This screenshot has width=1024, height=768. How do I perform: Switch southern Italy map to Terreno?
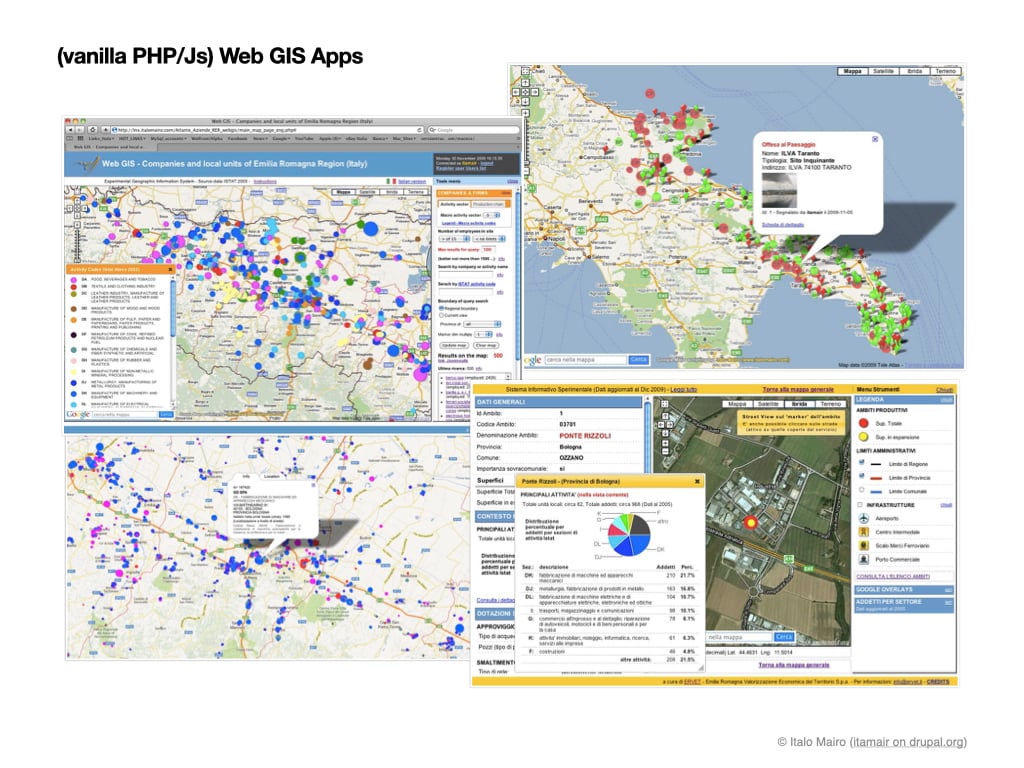pos(945,71)
